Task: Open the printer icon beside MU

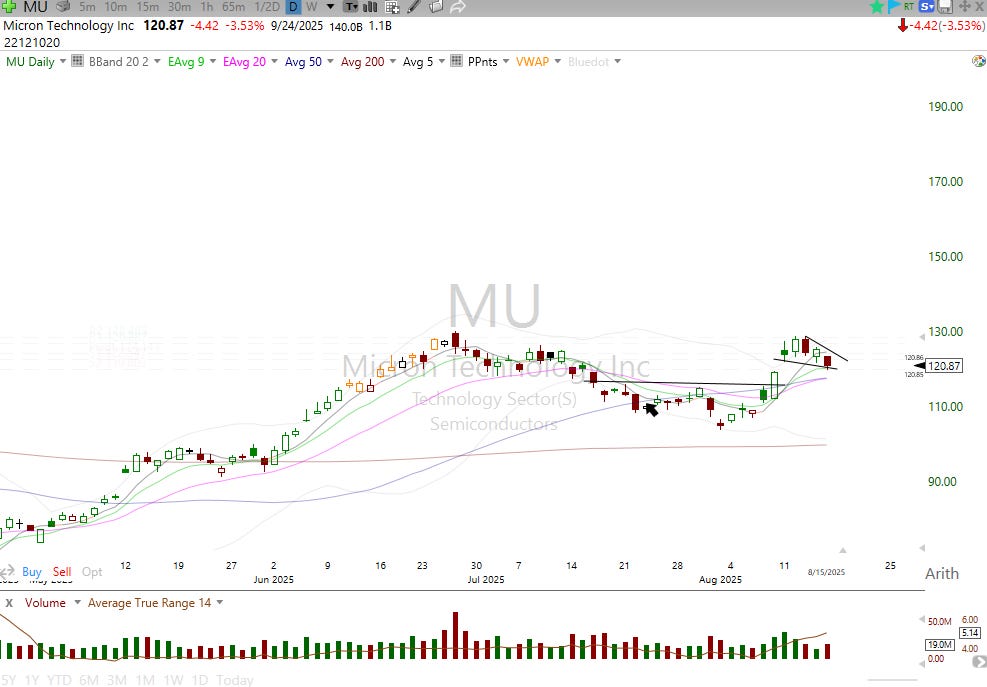Action: [x=63, y=7]
